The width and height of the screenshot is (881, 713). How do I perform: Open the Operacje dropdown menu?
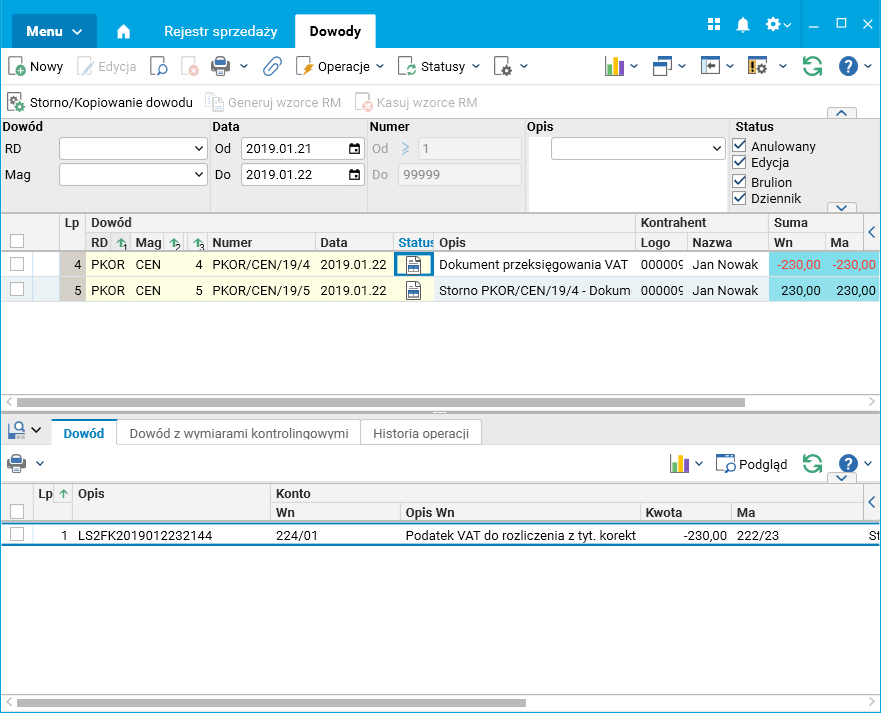click(340, 67)
